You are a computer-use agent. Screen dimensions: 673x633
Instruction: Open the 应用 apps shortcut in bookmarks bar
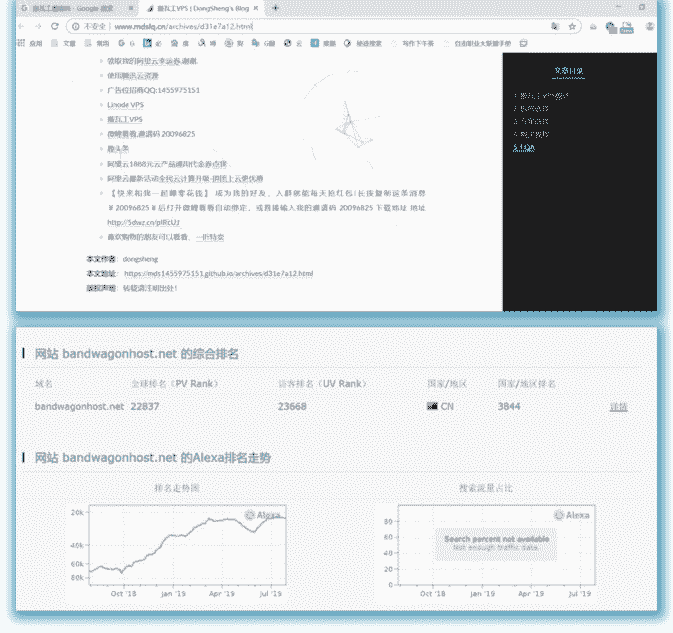click(30, 44)
